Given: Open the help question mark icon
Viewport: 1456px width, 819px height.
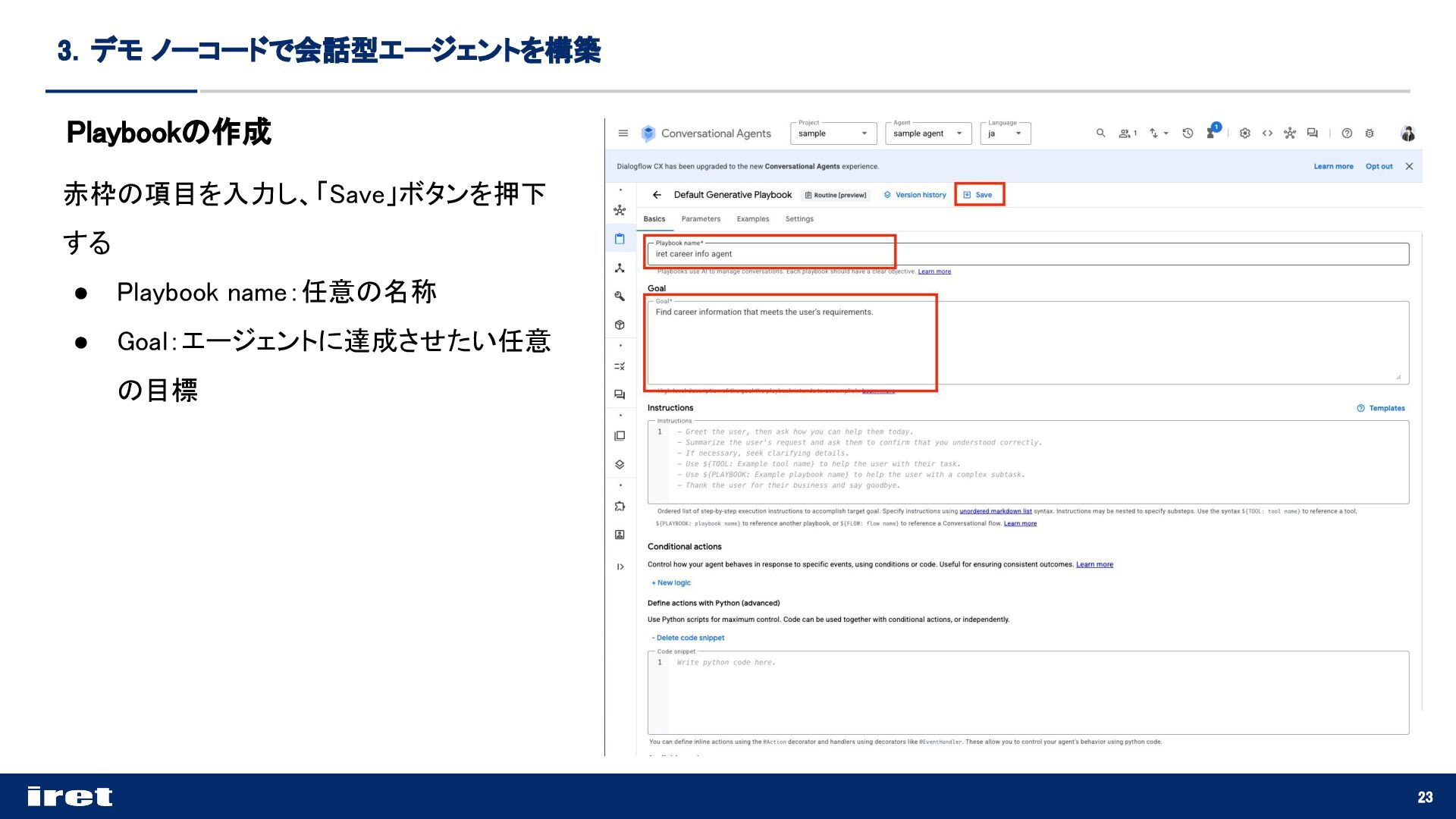Looking at the screenshot, I should [x=1347, y=133].
